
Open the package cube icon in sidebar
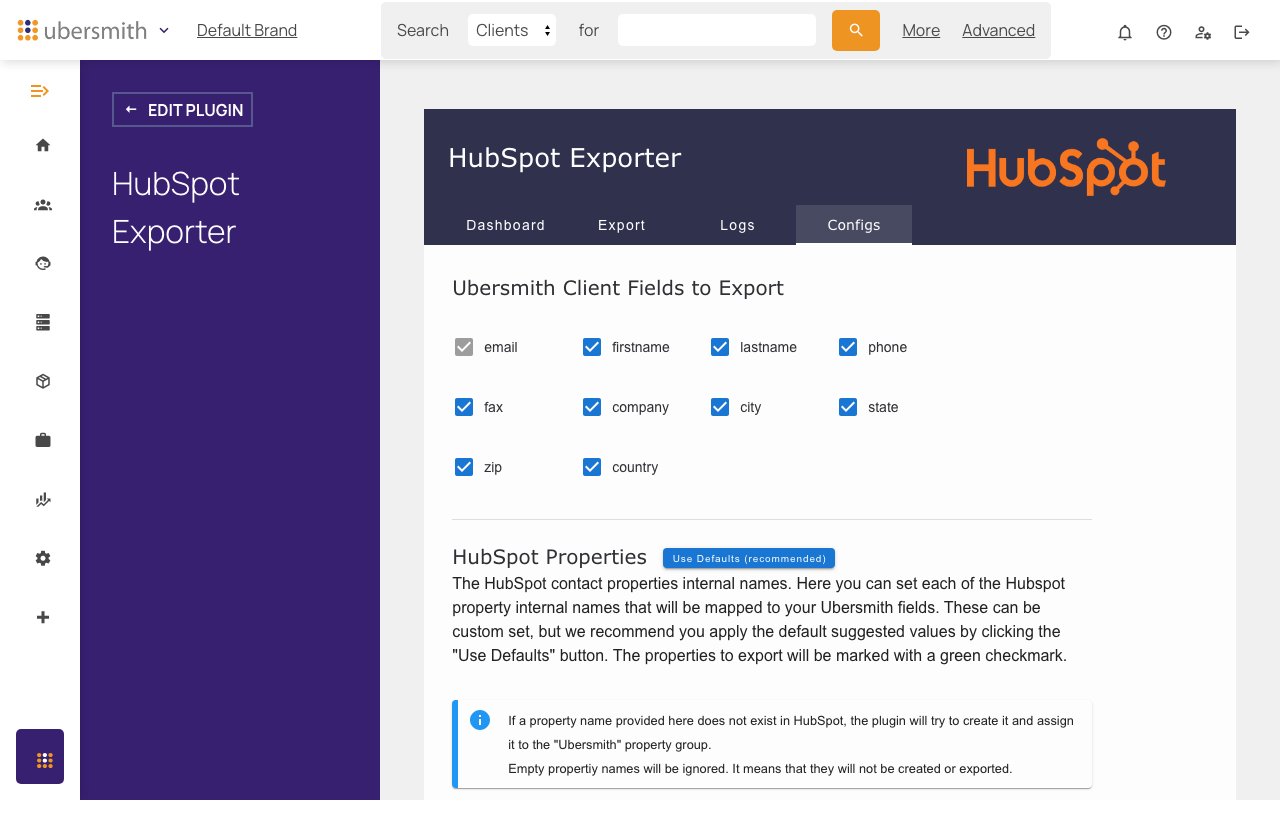[42, 381]
